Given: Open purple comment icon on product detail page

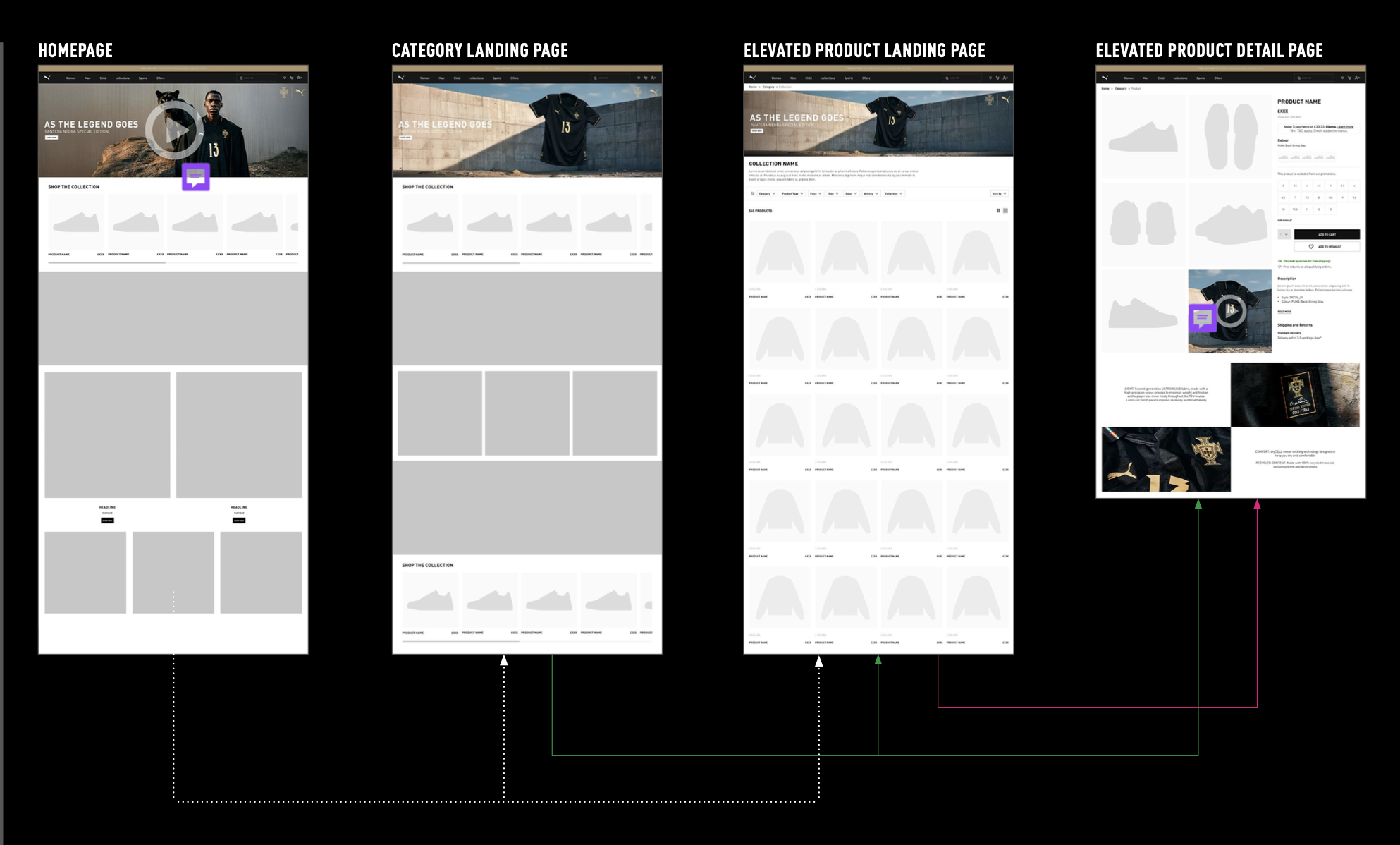Looking at the screenshot, I should coord(1202,318).
